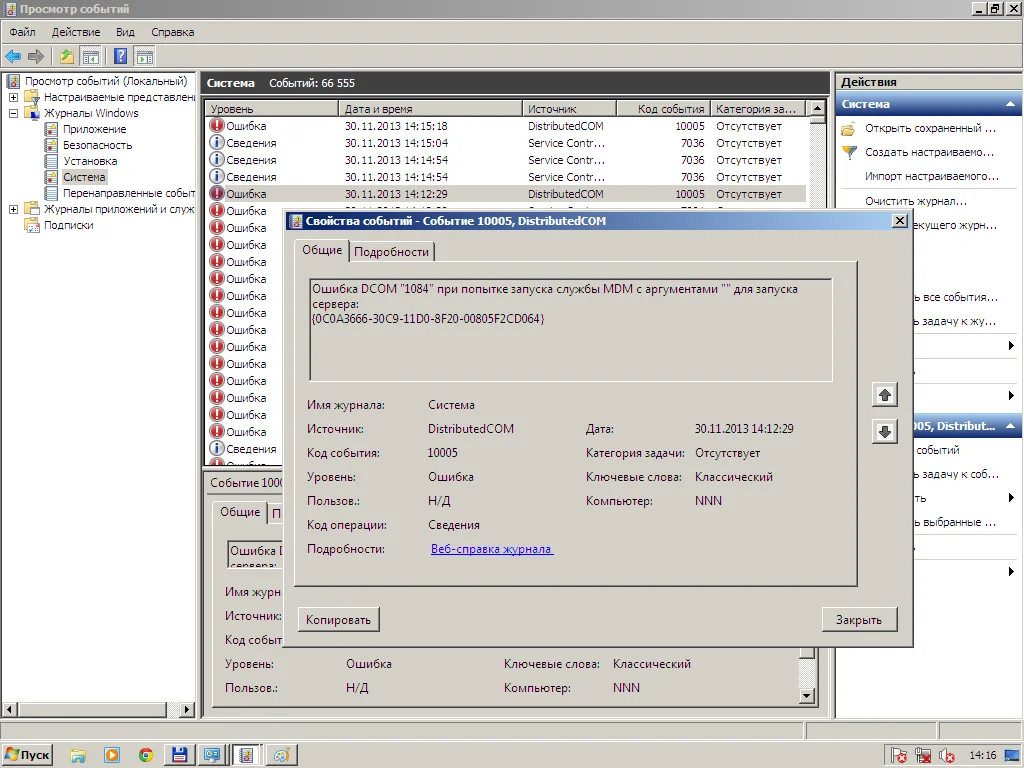Open the Веб-справка журнала link
This screenshot has height=768, width=1024.
[491, 549]
